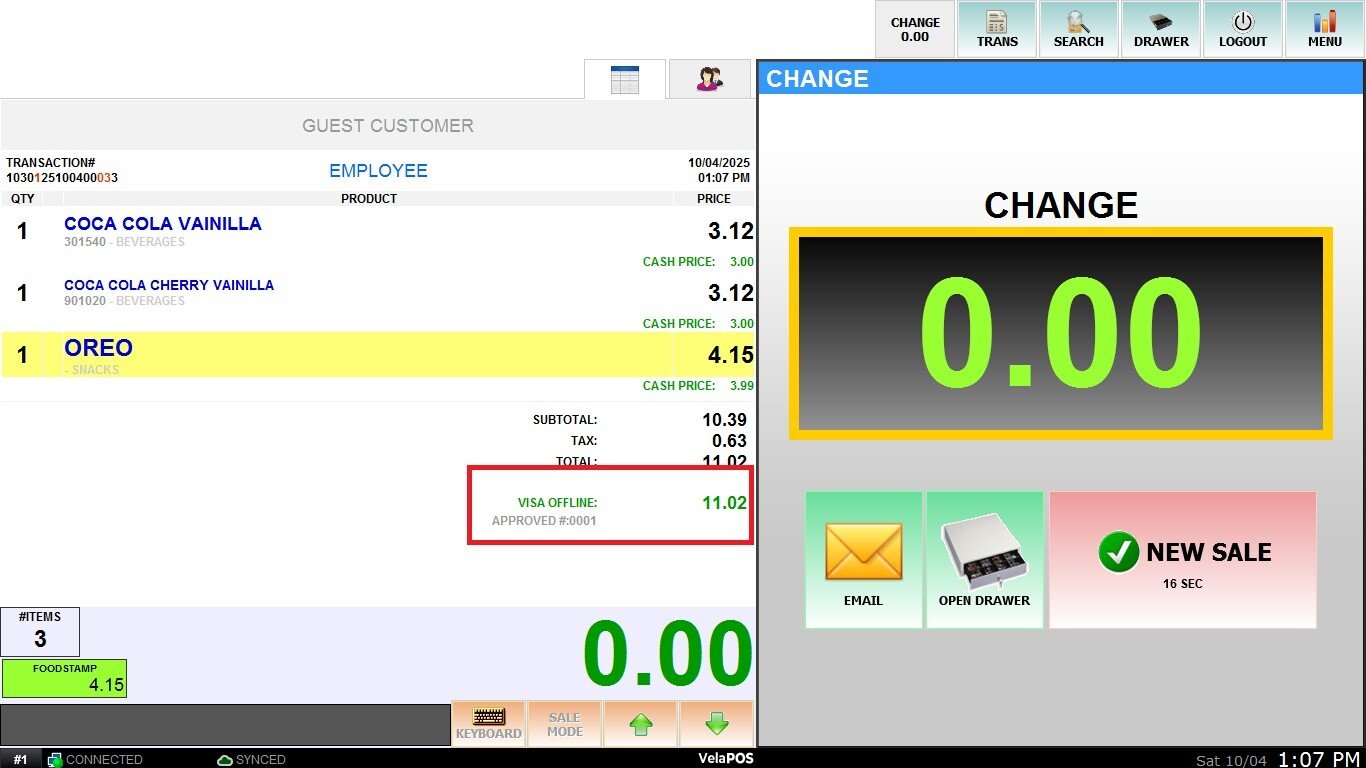The width and height of the screenshot is (1366, 768).
Task: Open the MENU chart icon
Action: [x=1325, y=29]
